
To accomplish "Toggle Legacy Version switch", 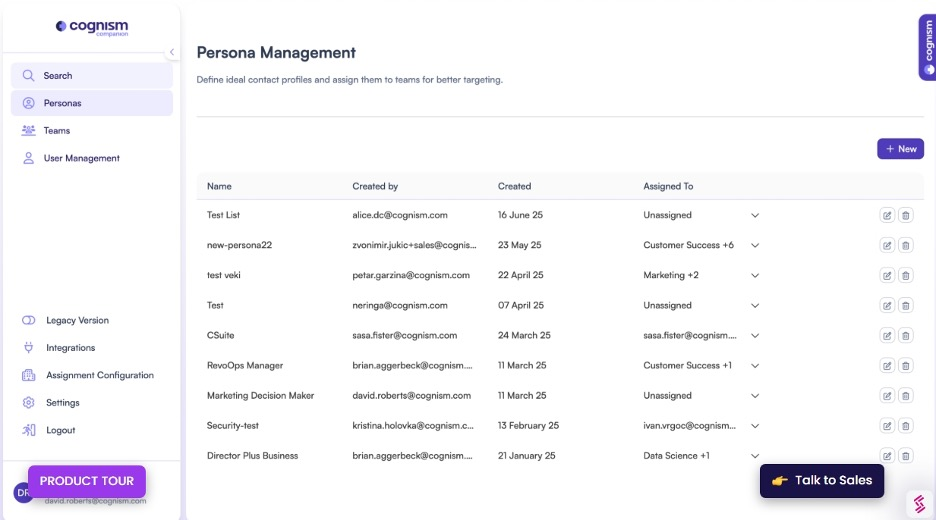I will [29, 320].
